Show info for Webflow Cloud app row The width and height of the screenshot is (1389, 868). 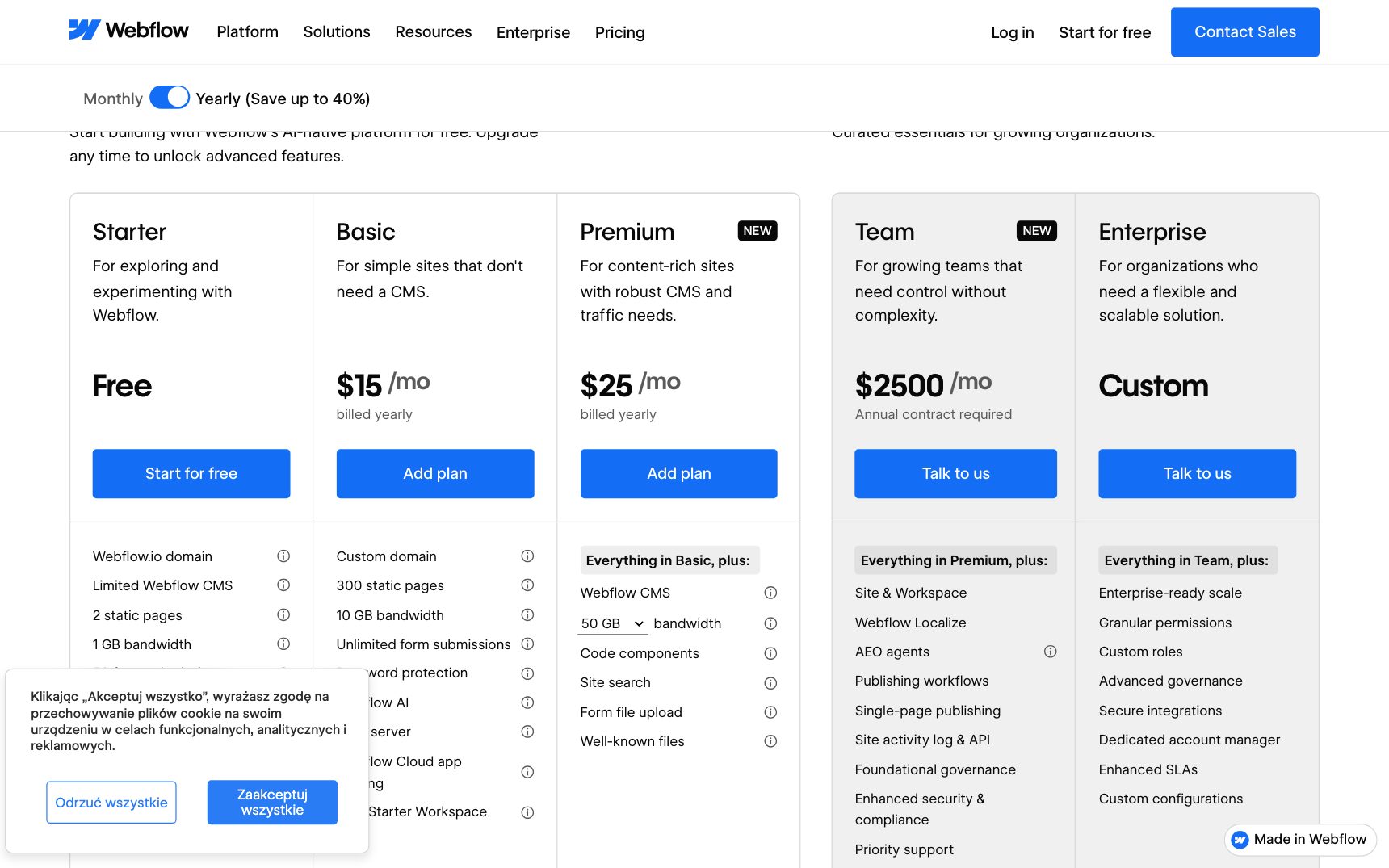pos(527,772)
